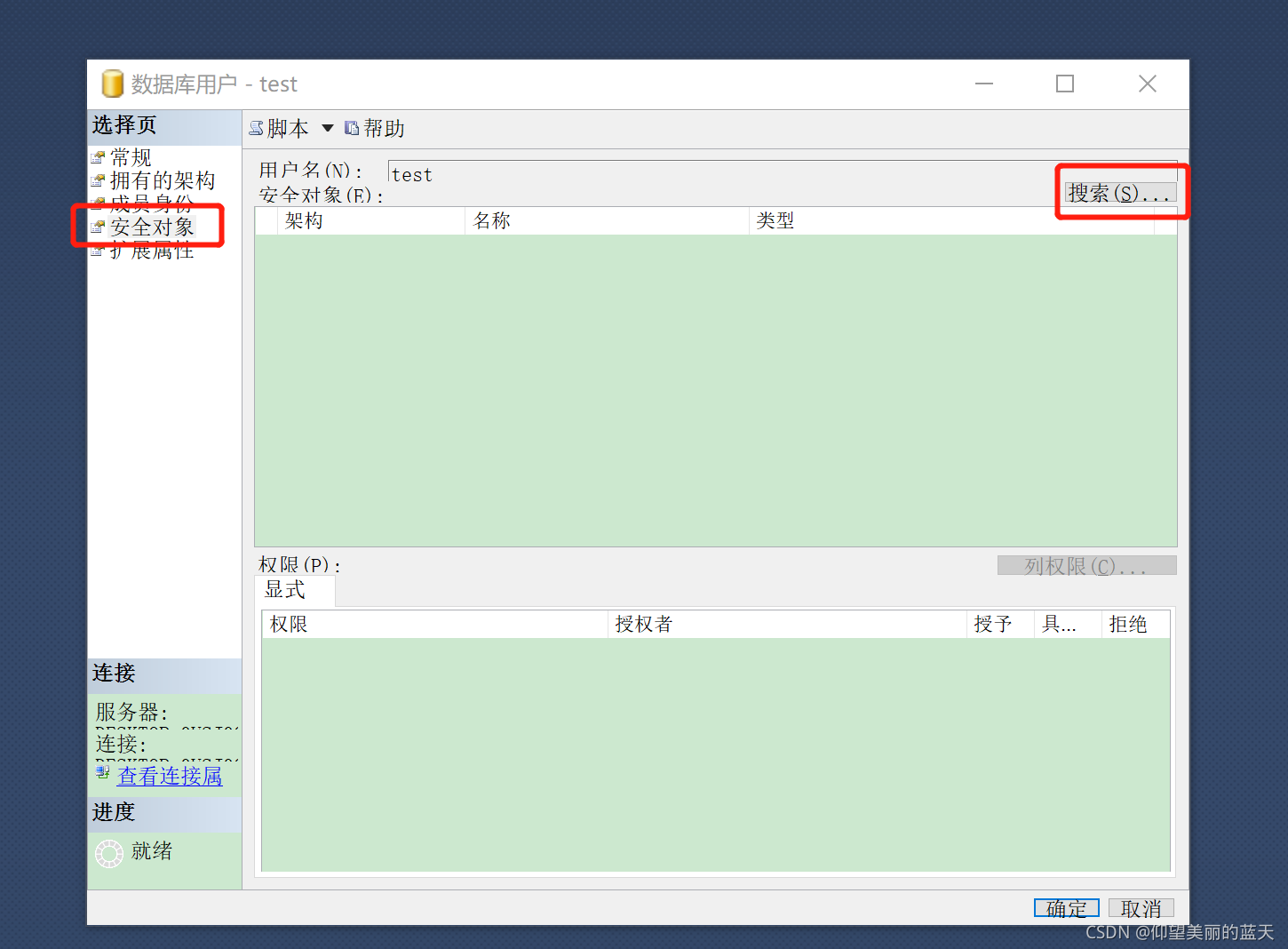Minimize the 数据库用户 window

984,84
